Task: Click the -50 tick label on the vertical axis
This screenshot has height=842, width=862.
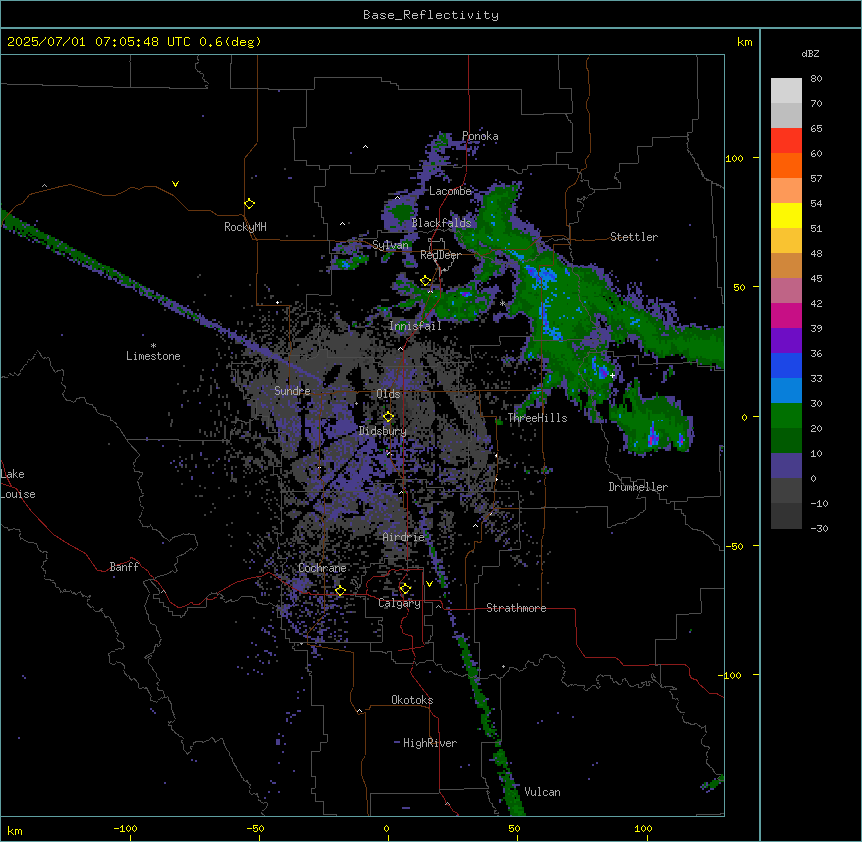Action: pos(734,546)
